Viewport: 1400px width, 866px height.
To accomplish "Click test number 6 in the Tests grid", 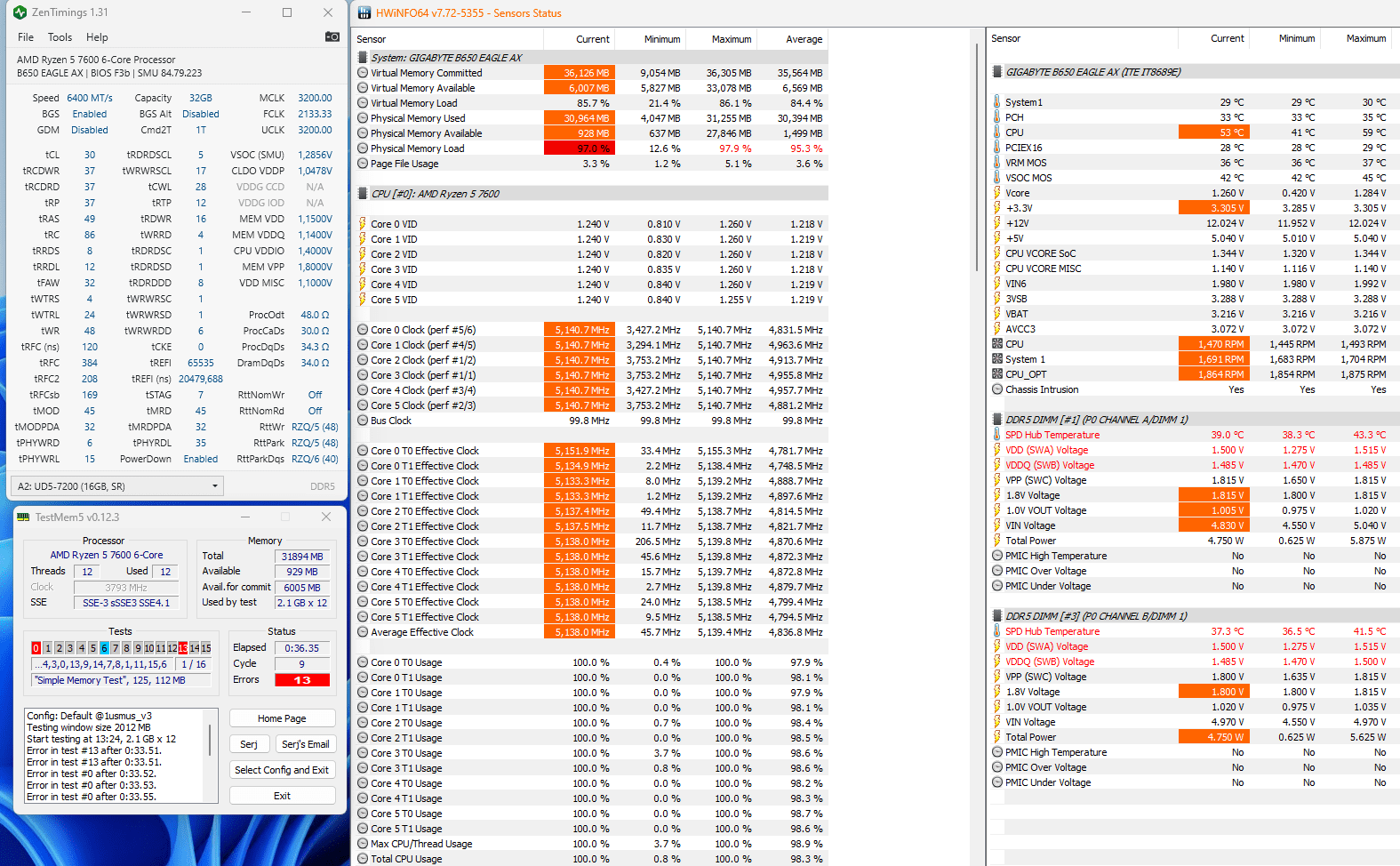I will click(104, 648).
